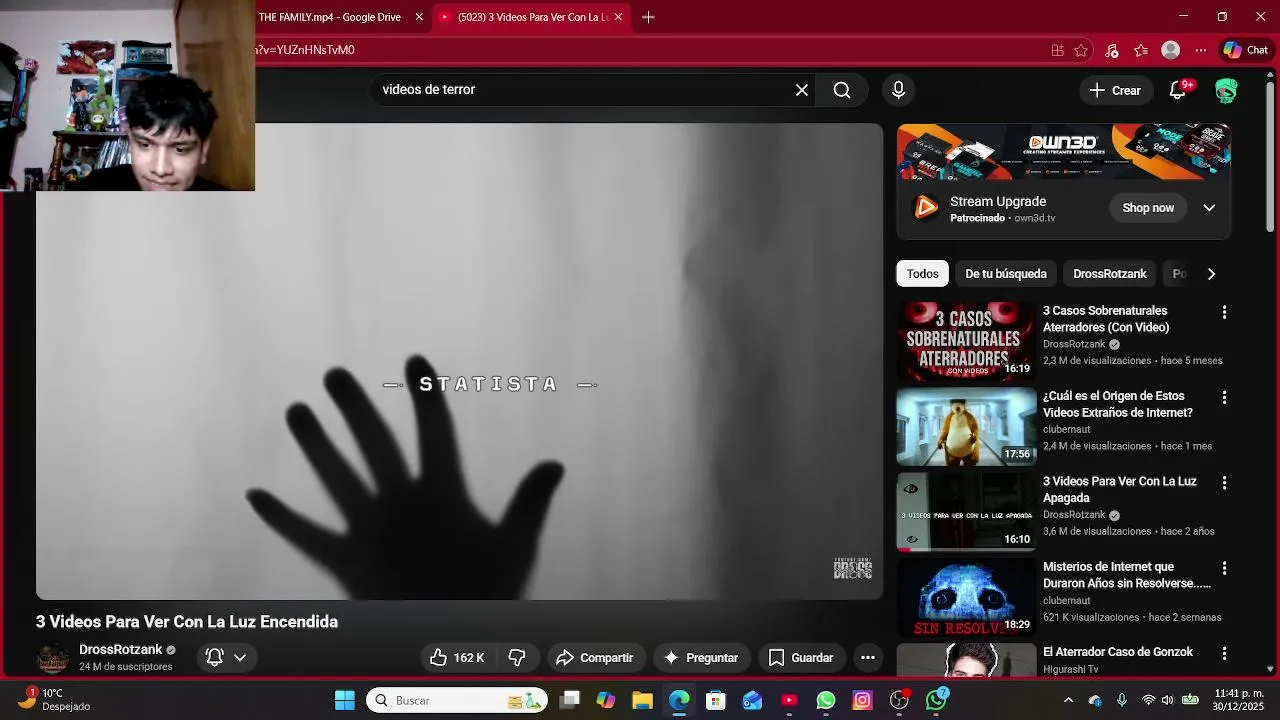The image size is (1280, 720).
Task: Open Edge split screen/apps grid icon
Action: pos(1057,50)
